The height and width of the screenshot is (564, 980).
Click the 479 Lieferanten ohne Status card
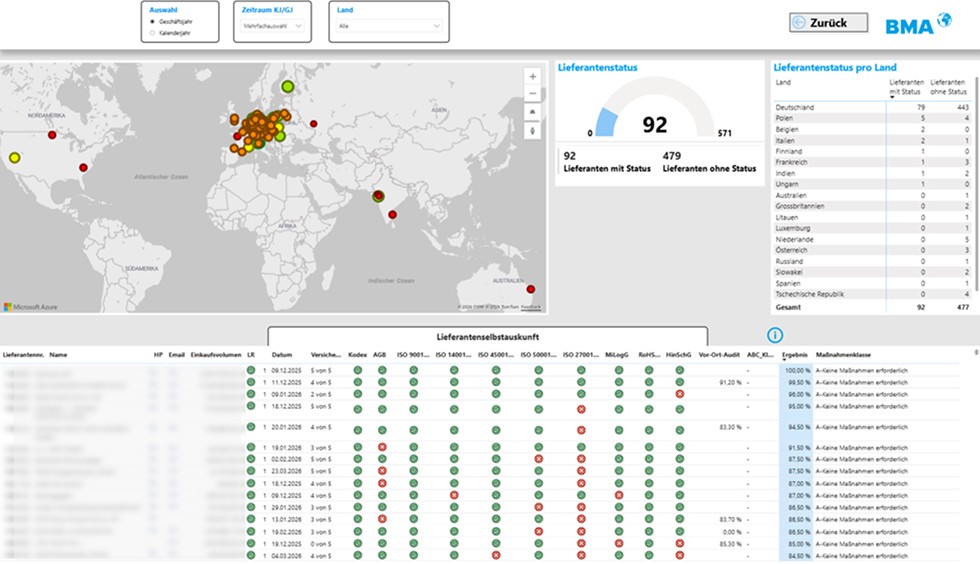pyautogui.click(x=709, y=161)
